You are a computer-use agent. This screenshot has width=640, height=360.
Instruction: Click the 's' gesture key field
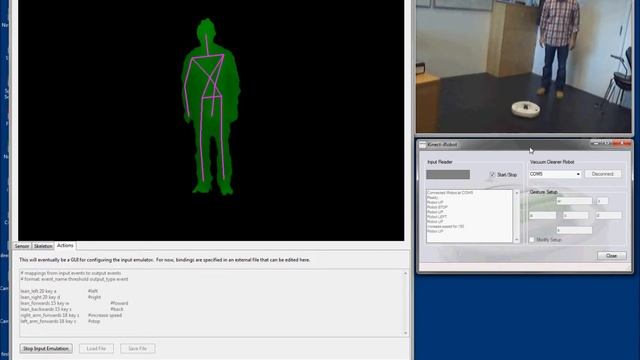point(576,216)
